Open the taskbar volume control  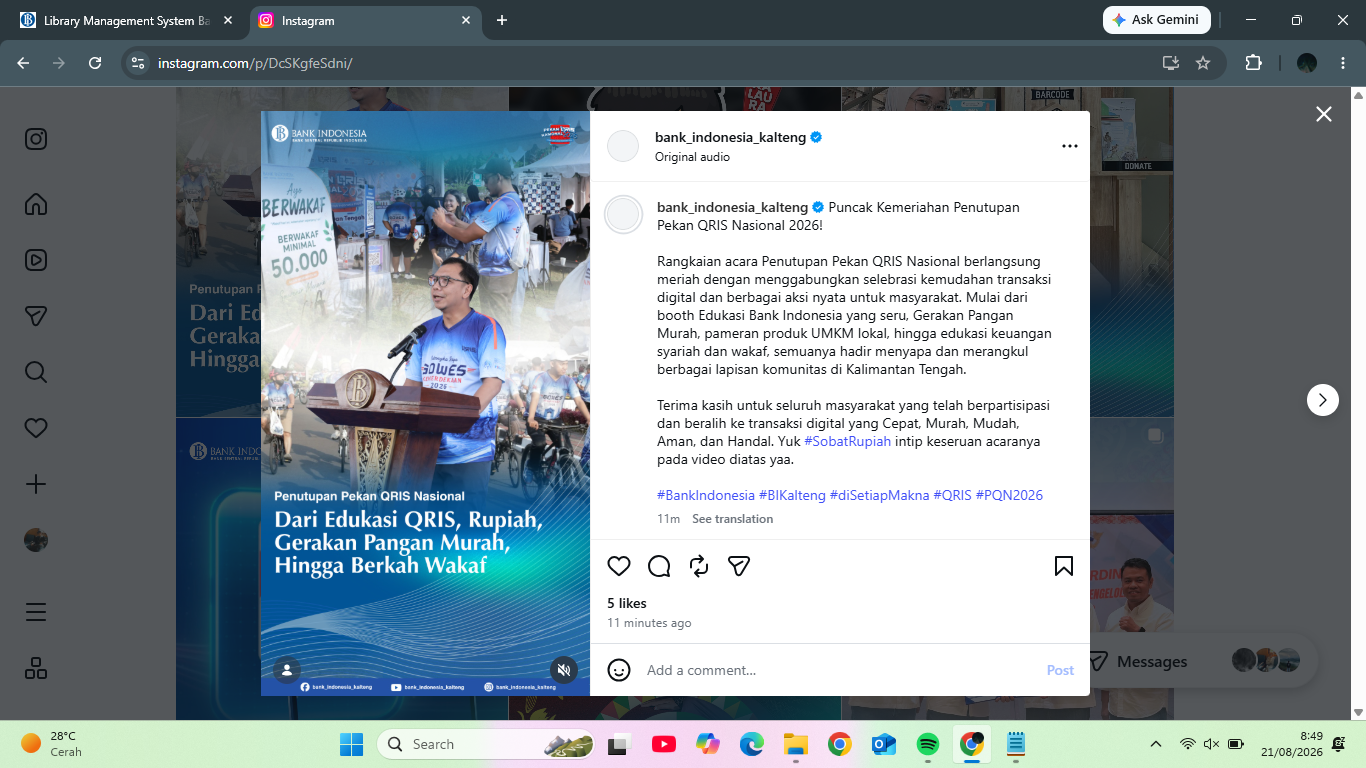point(1211,744)
